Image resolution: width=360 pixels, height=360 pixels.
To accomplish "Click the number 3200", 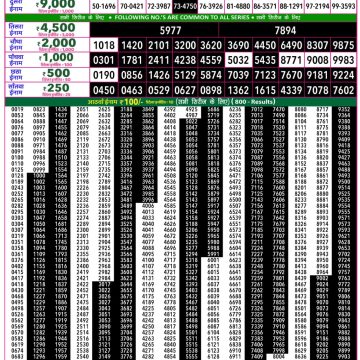I will 185,45.
